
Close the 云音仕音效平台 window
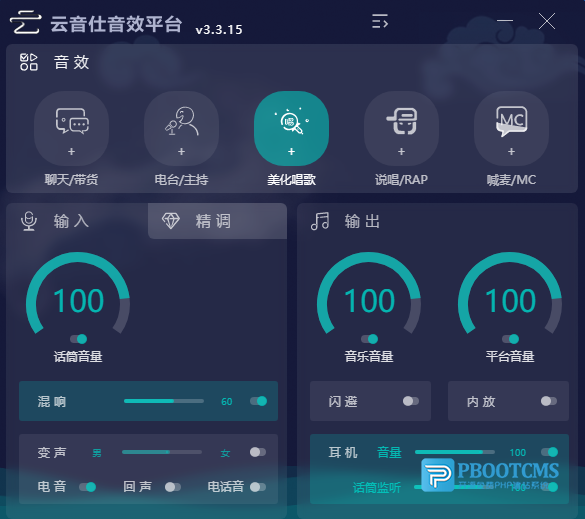547,21
